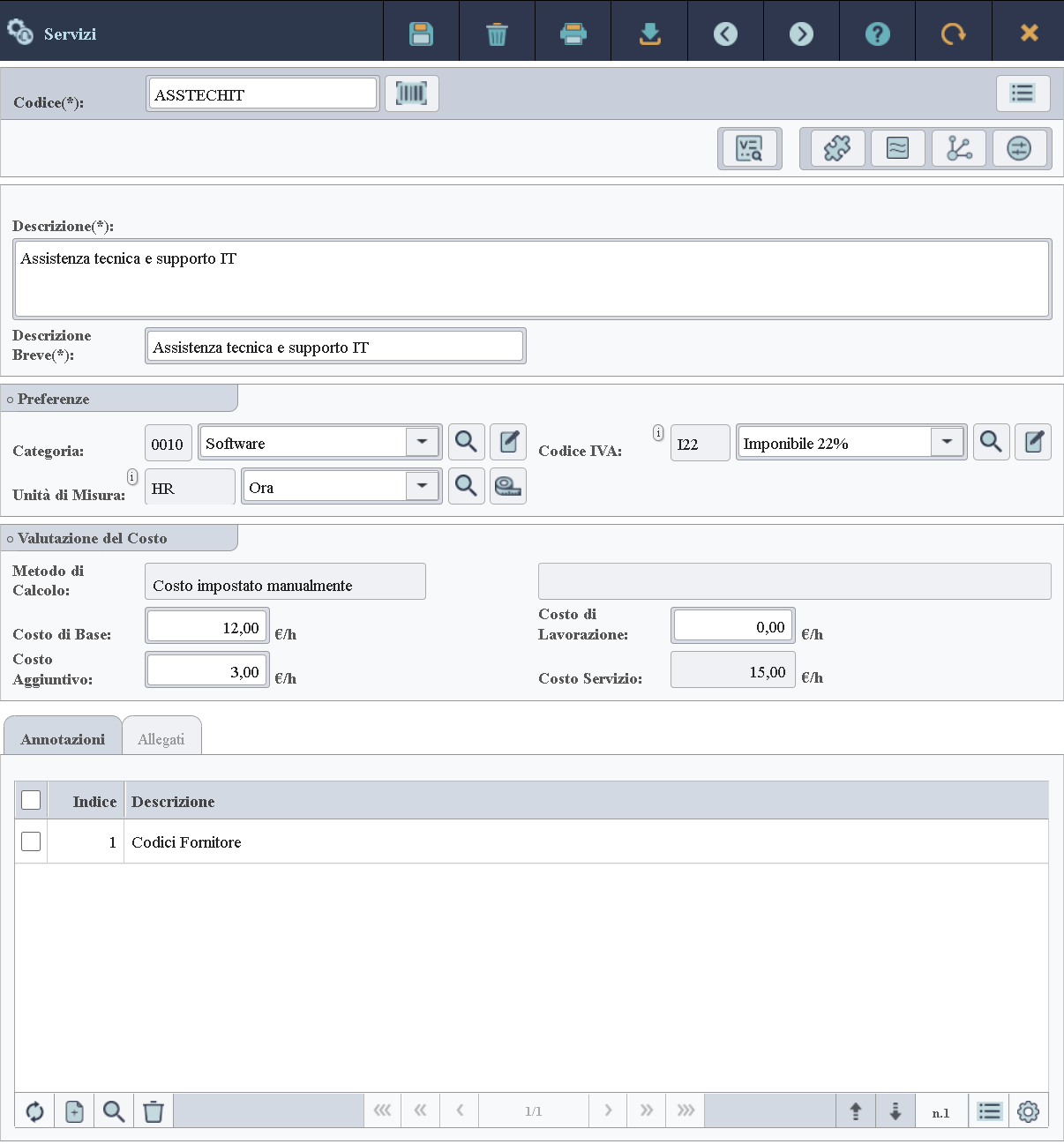Open help question mark icon
This screenshot has height=1144, width=1064.
[877, 34]
